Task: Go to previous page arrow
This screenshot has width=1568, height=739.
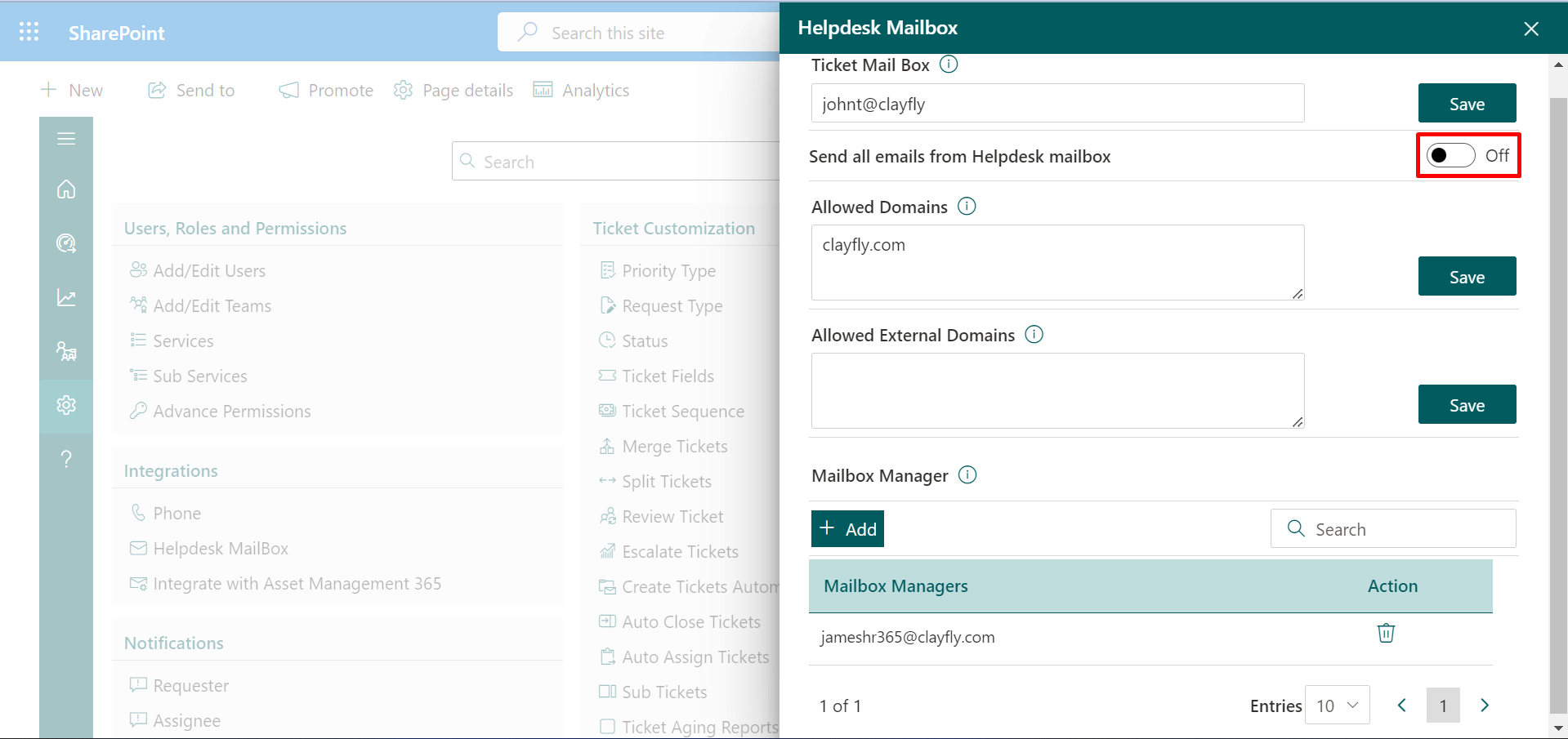Action: tap(1402, 706)
